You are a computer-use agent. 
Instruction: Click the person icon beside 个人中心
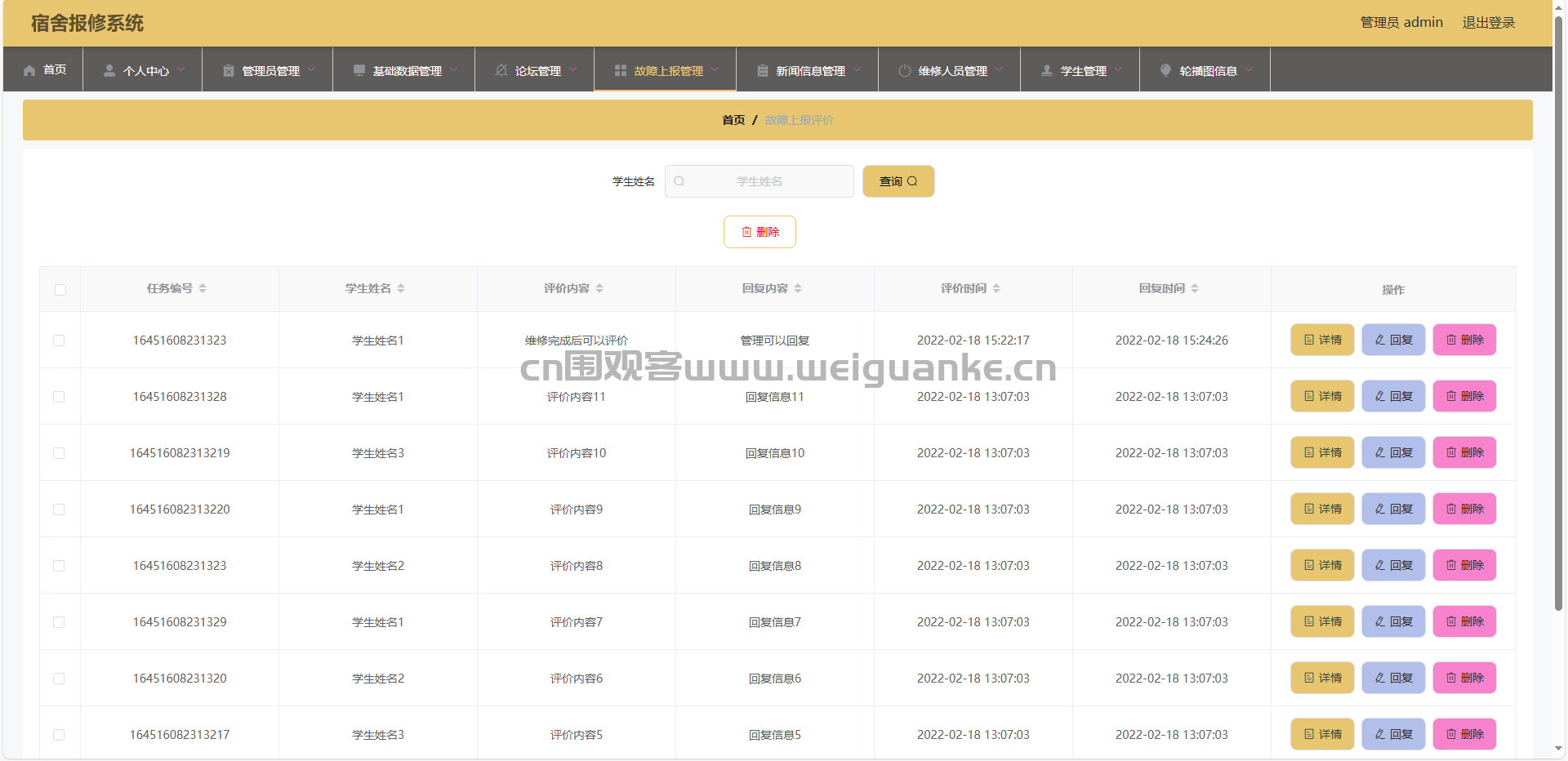click(109, 70)
